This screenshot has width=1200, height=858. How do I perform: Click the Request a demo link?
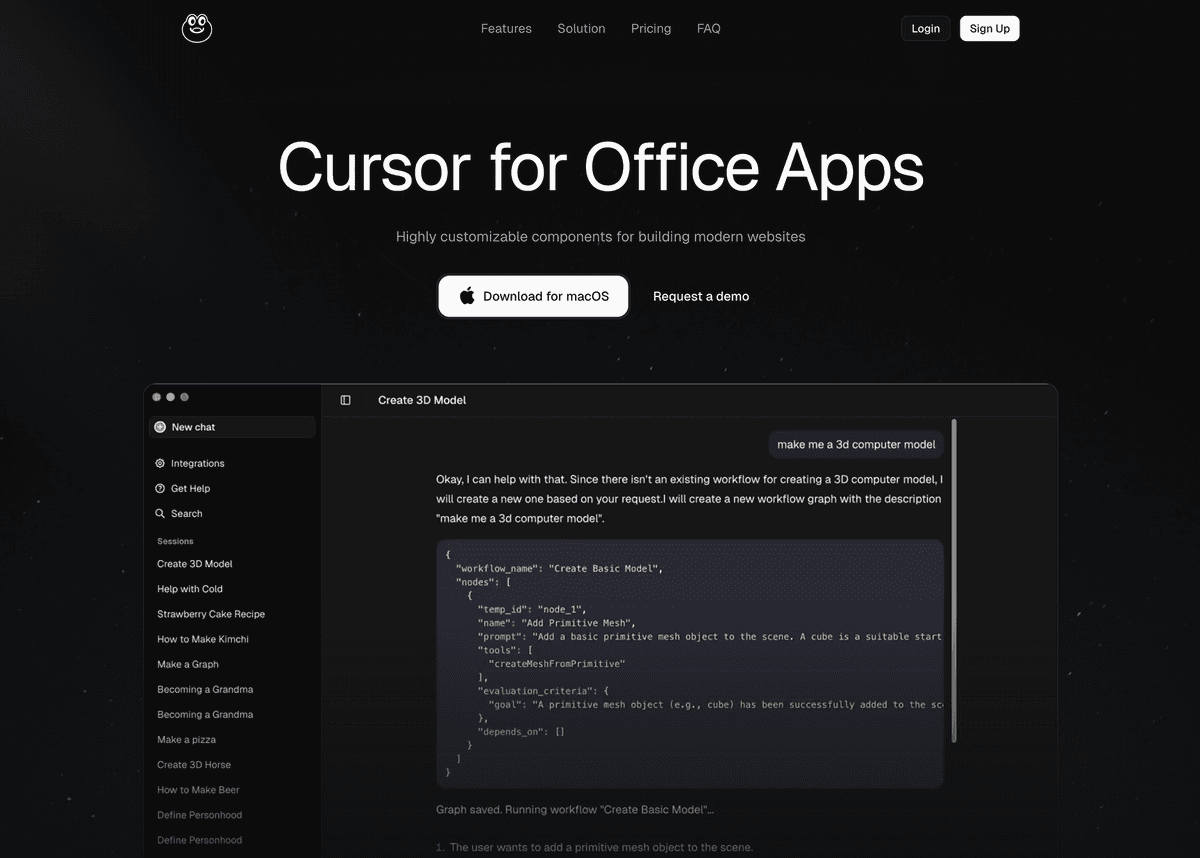tap(701, 296)
